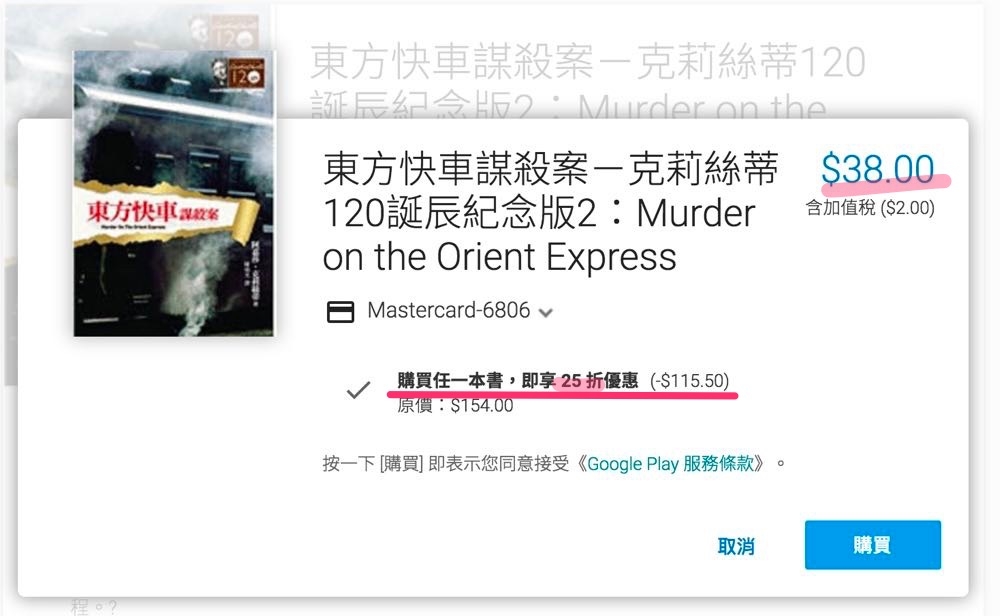Click the 120 anniversary badge on the cover
This screenshot has height=616, width=1000.
coord(238,74)
